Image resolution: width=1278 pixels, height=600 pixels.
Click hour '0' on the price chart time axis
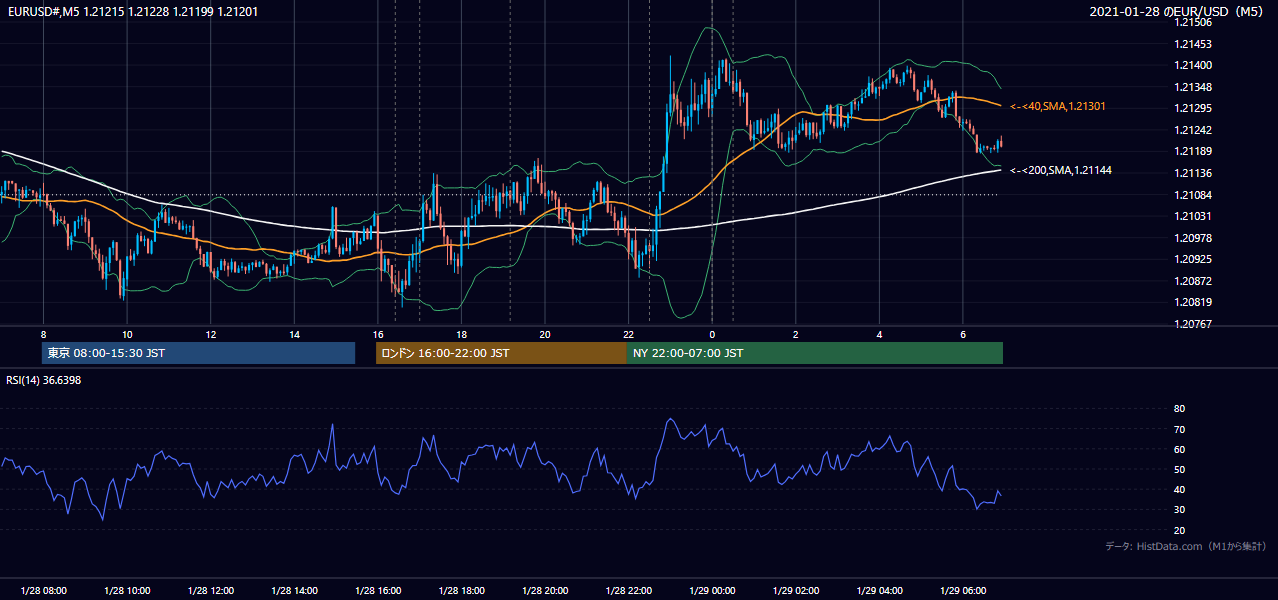712,334
